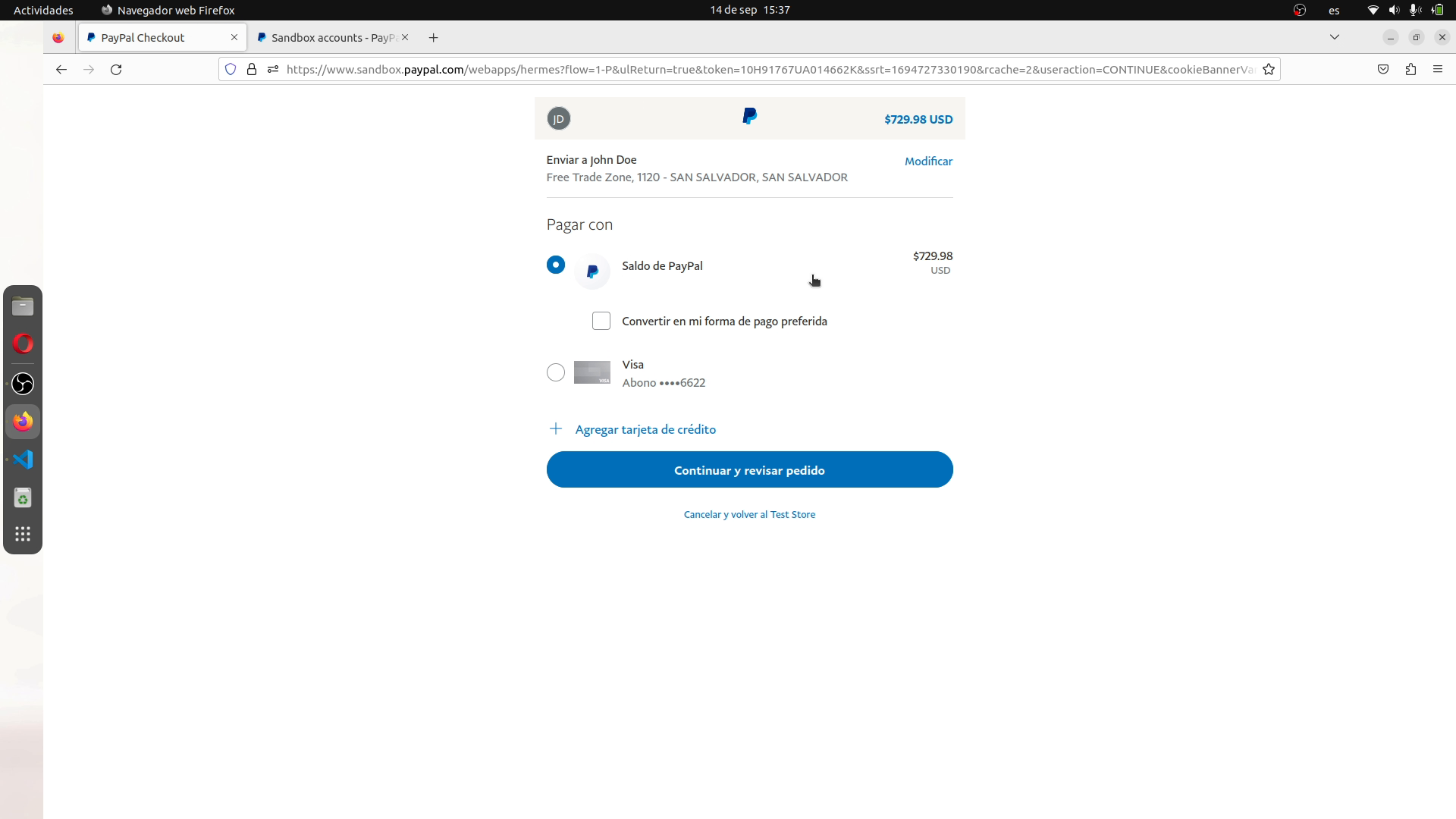Check Convertir en mi forma de pago preferida
1456x819 pixels.
(601, 321)
